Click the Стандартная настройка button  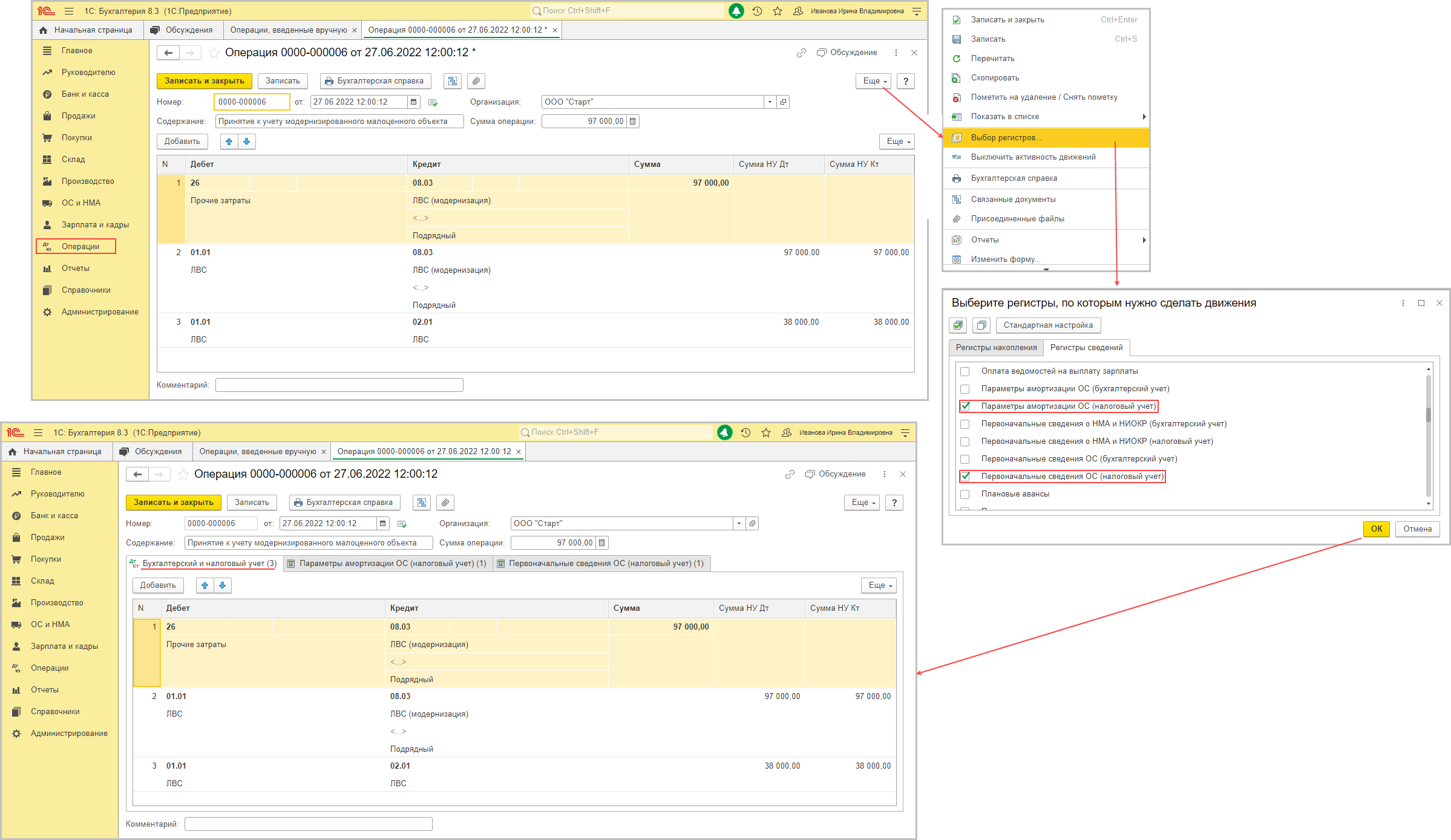(1048, 325)
